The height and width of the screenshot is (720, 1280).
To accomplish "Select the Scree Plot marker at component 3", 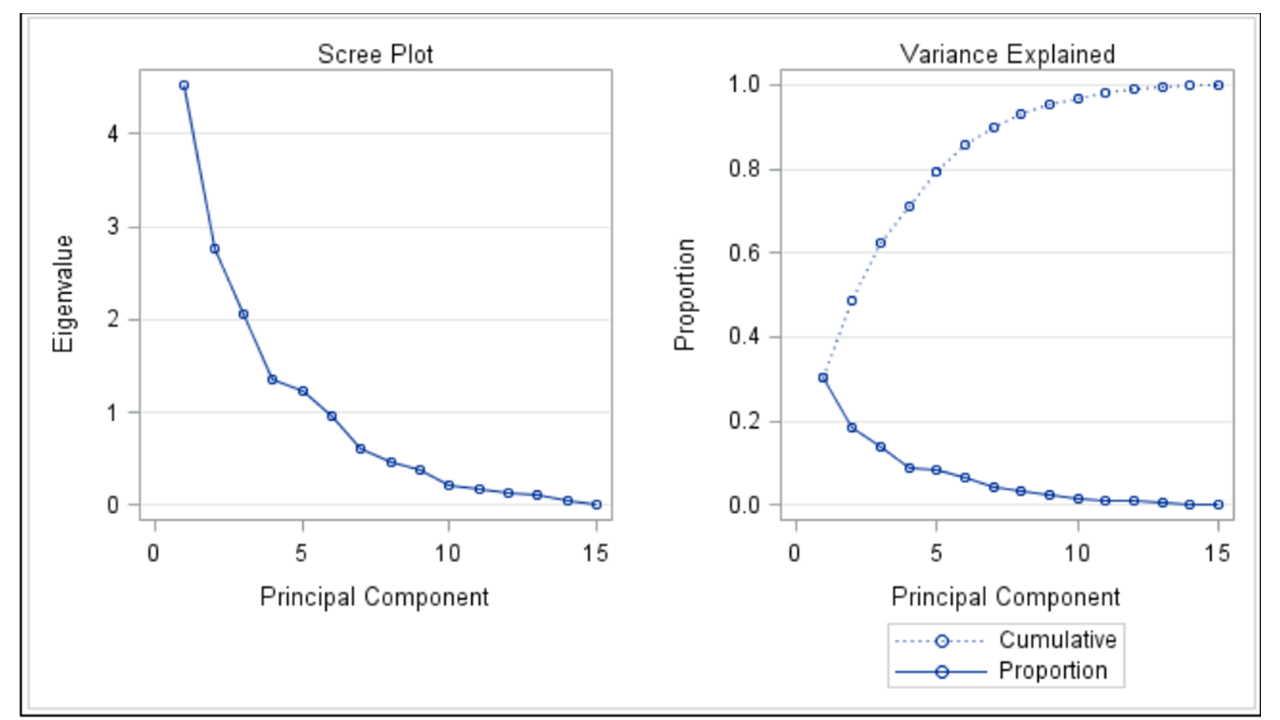I will pos(243,314).
